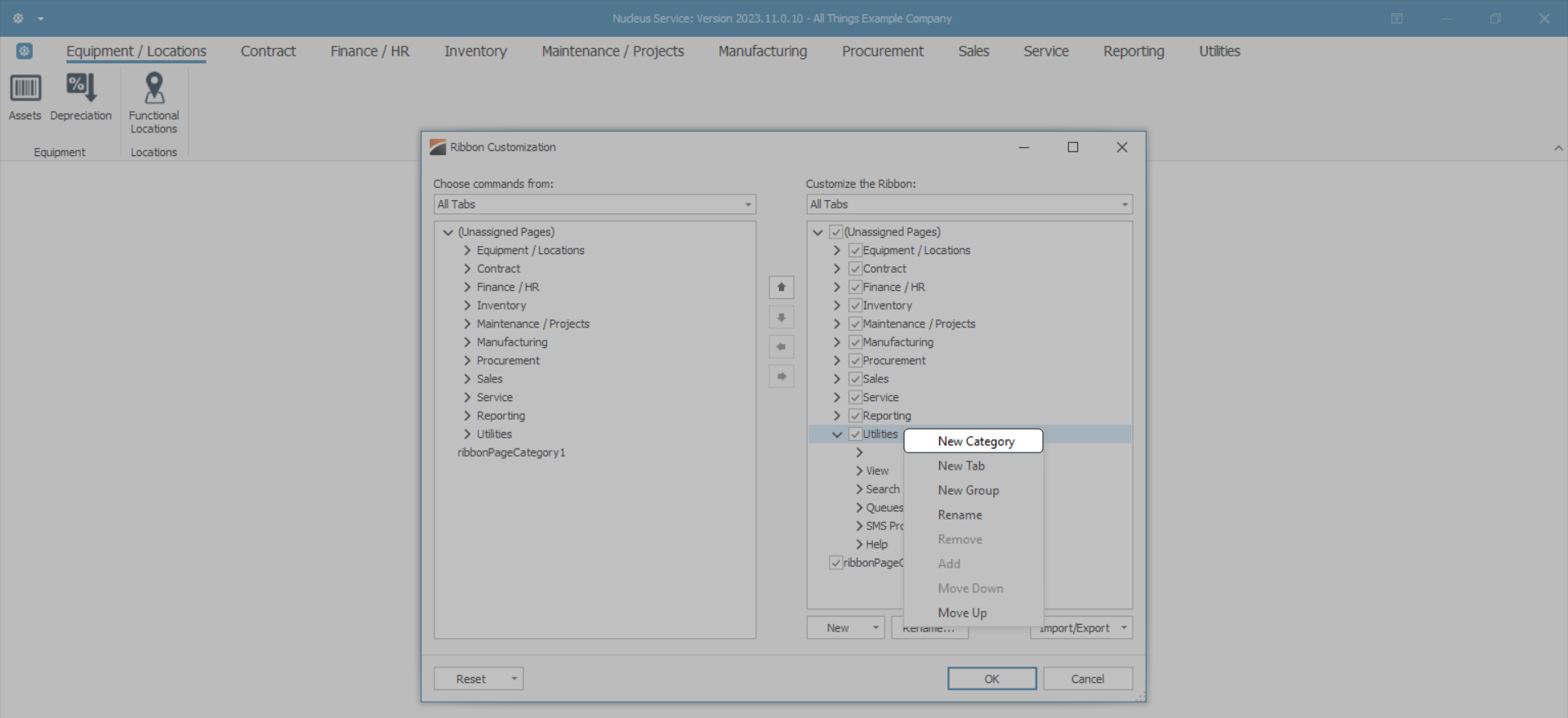Open the 'Customize the Ribbon' dropdown
Screen dimensions: 1568x718
click(x=969, y=204)
